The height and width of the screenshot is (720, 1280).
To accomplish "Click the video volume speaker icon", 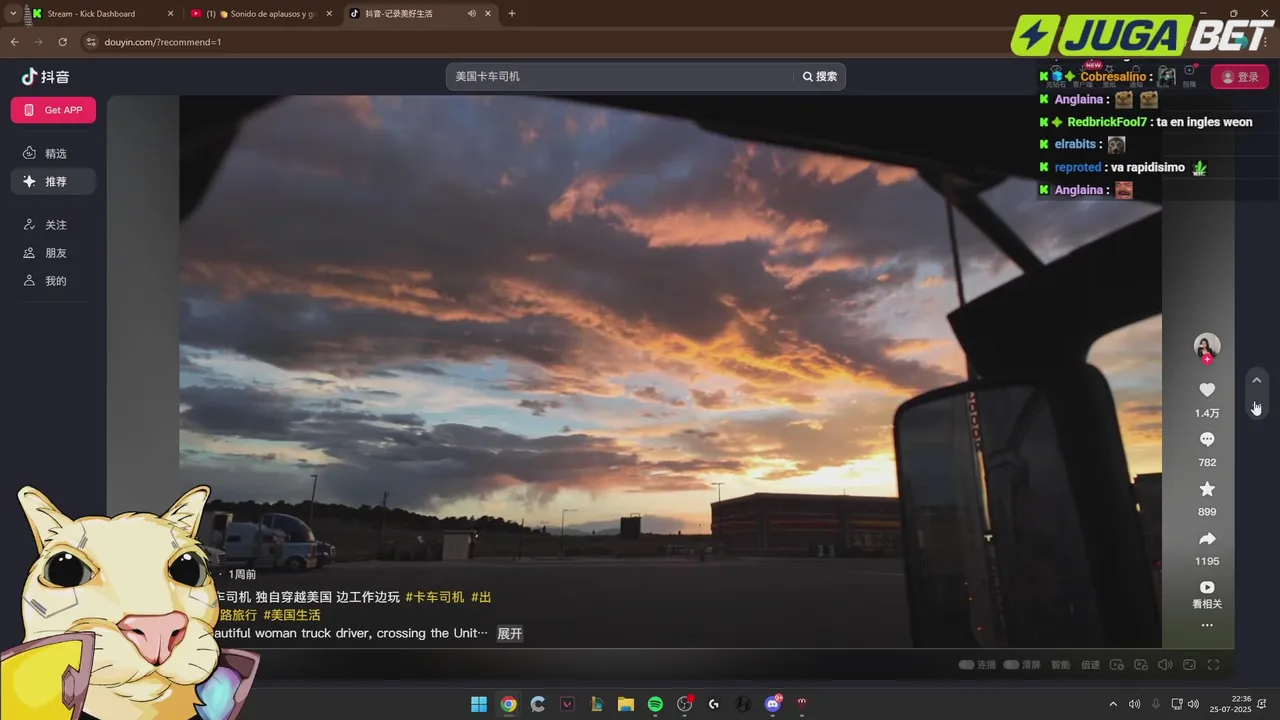I will pos(1165,665).
